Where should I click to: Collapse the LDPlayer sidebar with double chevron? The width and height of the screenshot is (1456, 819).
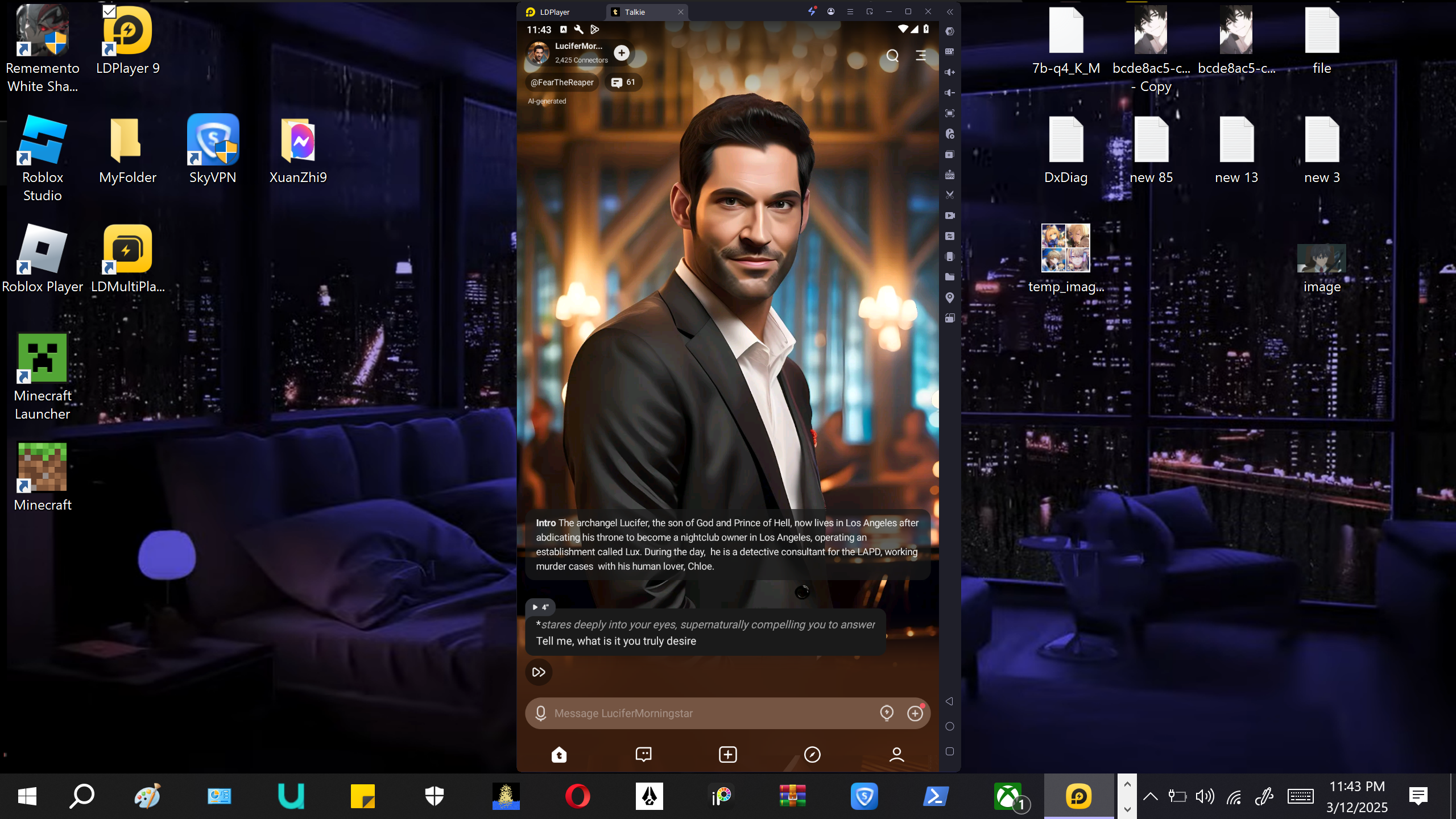click(x=950, y=11)
